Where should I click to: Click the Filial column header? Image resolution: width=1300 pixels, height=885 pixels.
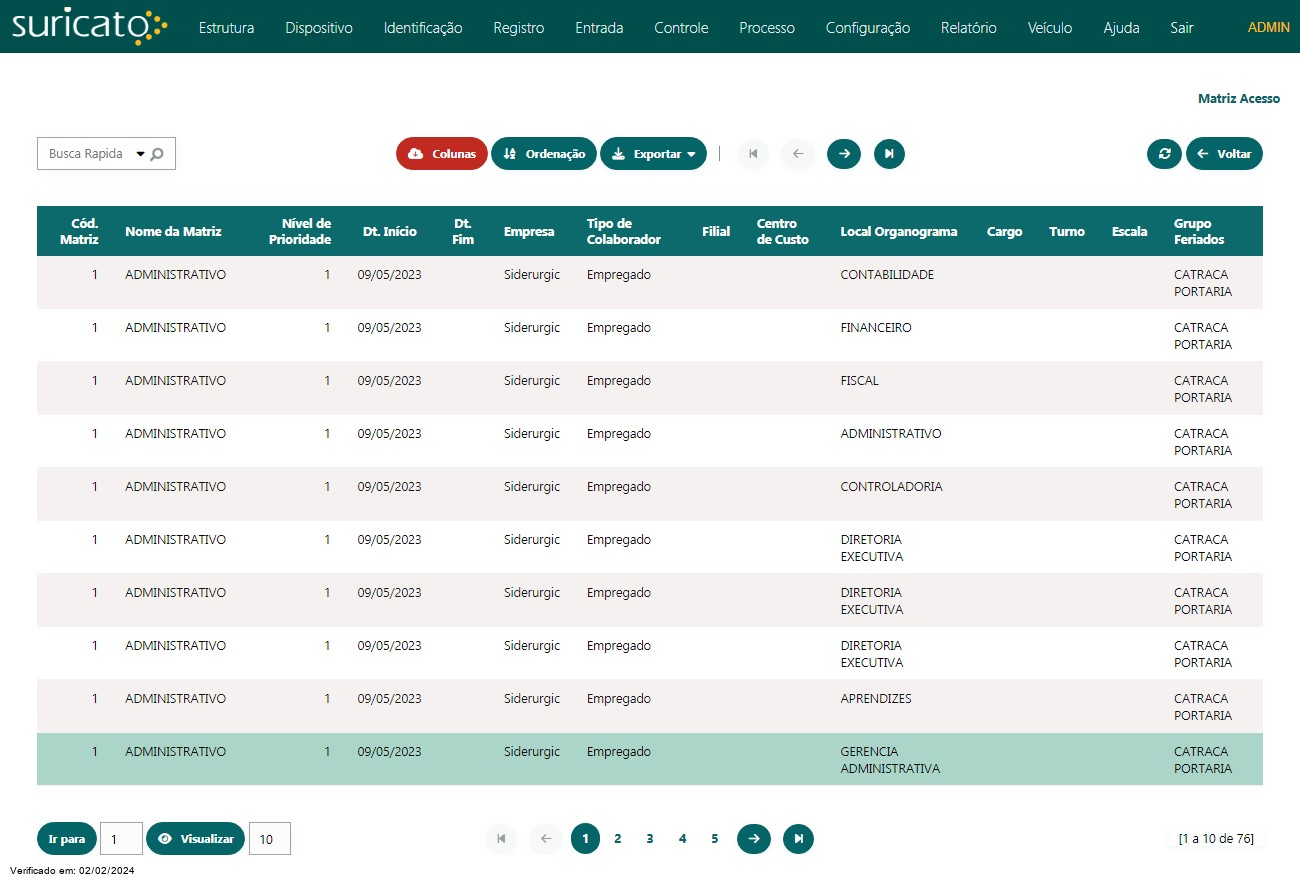tap(716, 231)
